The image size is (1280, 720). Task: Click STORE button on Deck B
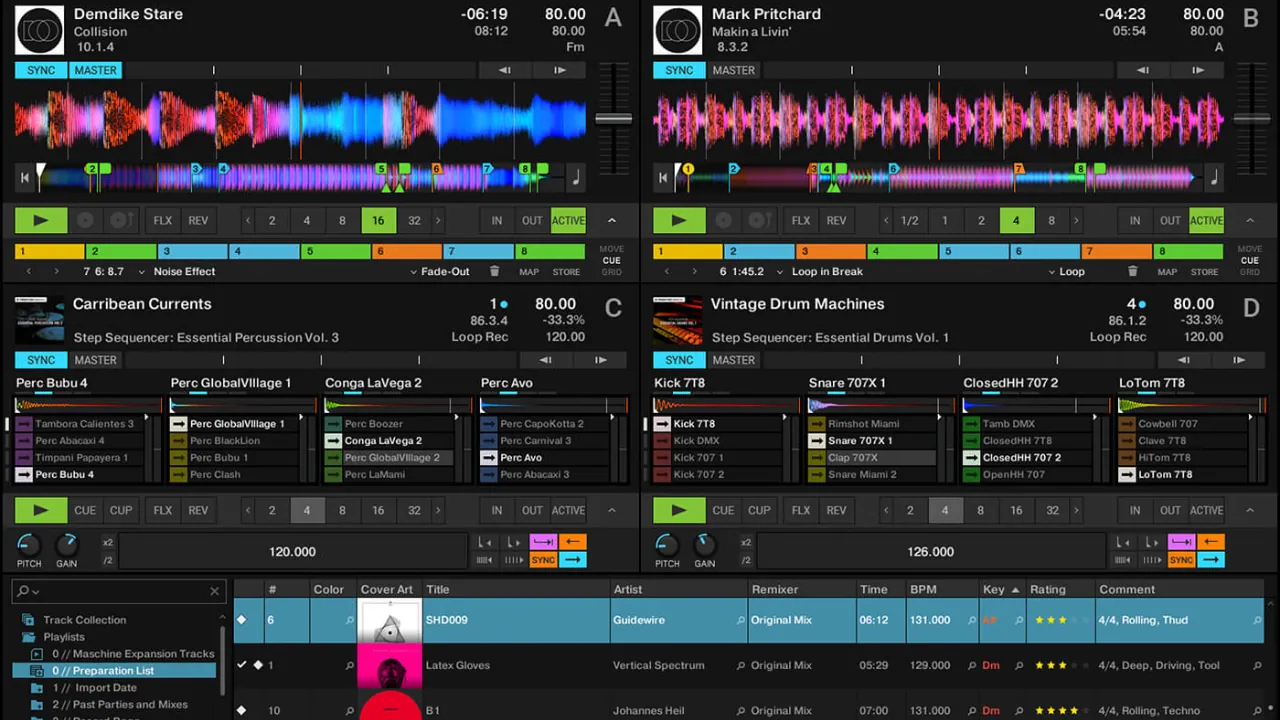1204,271
